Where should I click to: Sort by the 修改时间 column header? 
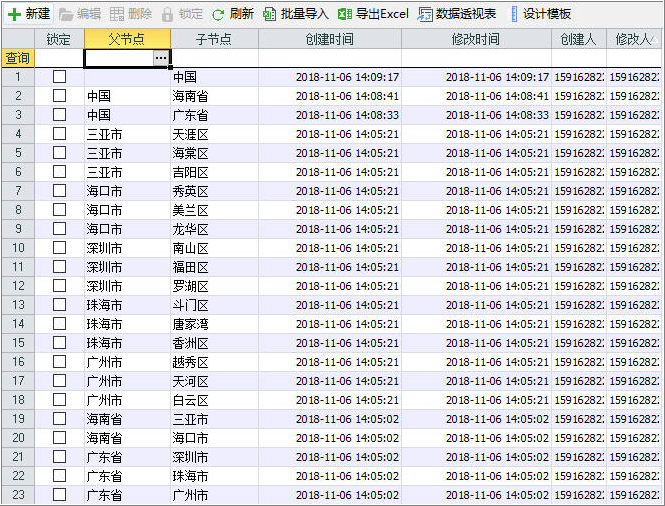click(476, 39)
